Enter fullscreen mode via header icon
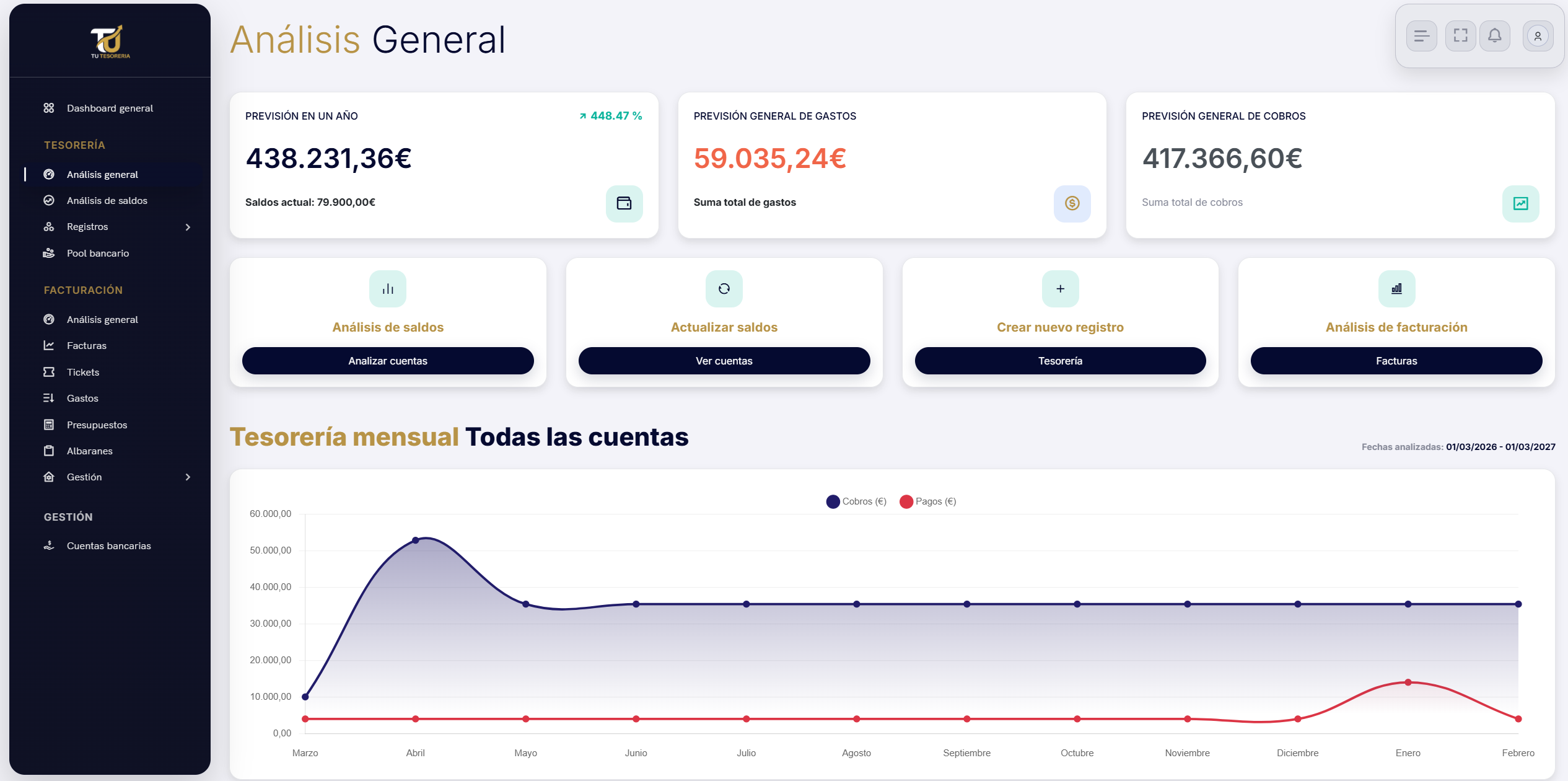This screenshot has height=781, width=1568. [x=1461, y=36]
